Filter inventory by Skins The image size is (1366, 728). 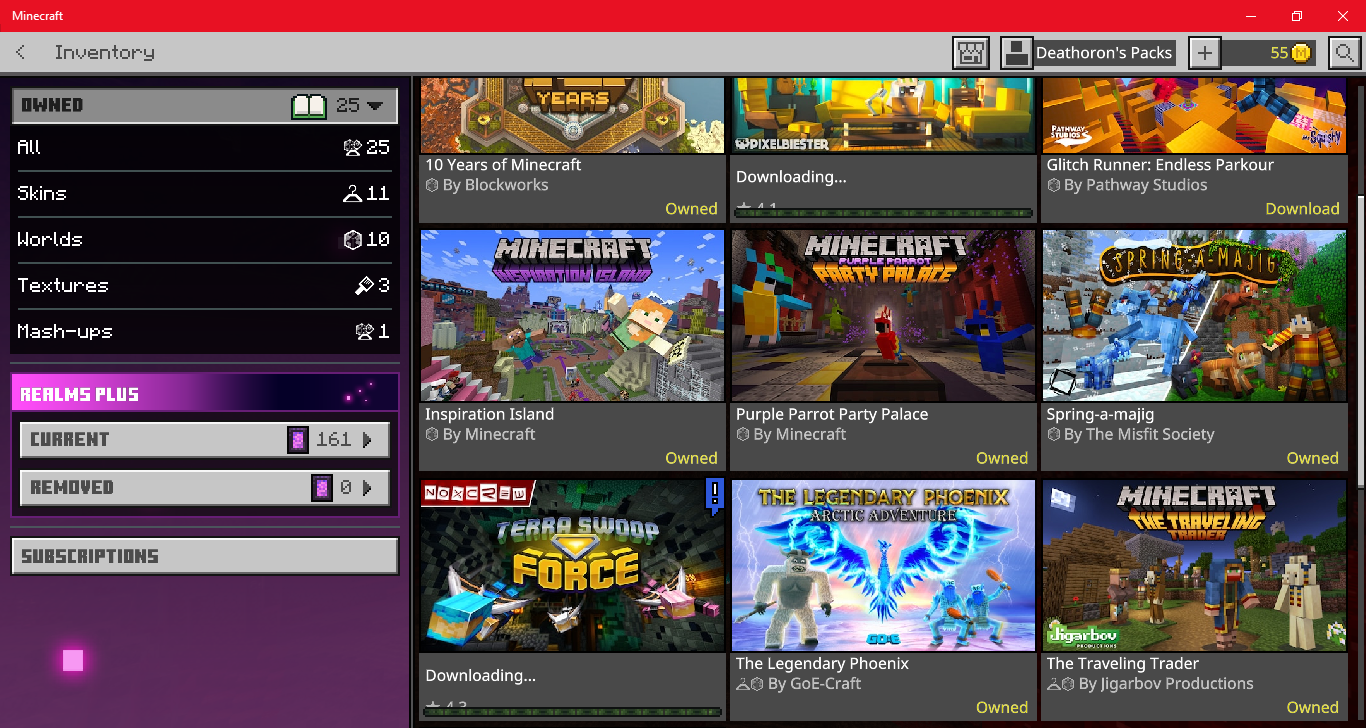click(204, 193)
